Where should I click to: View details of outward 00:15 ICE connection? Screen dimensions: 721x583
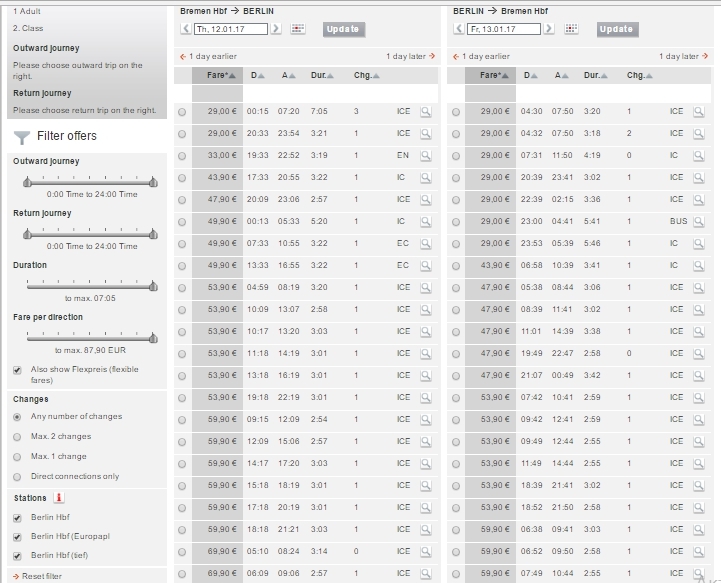click(x=425, y=112)
